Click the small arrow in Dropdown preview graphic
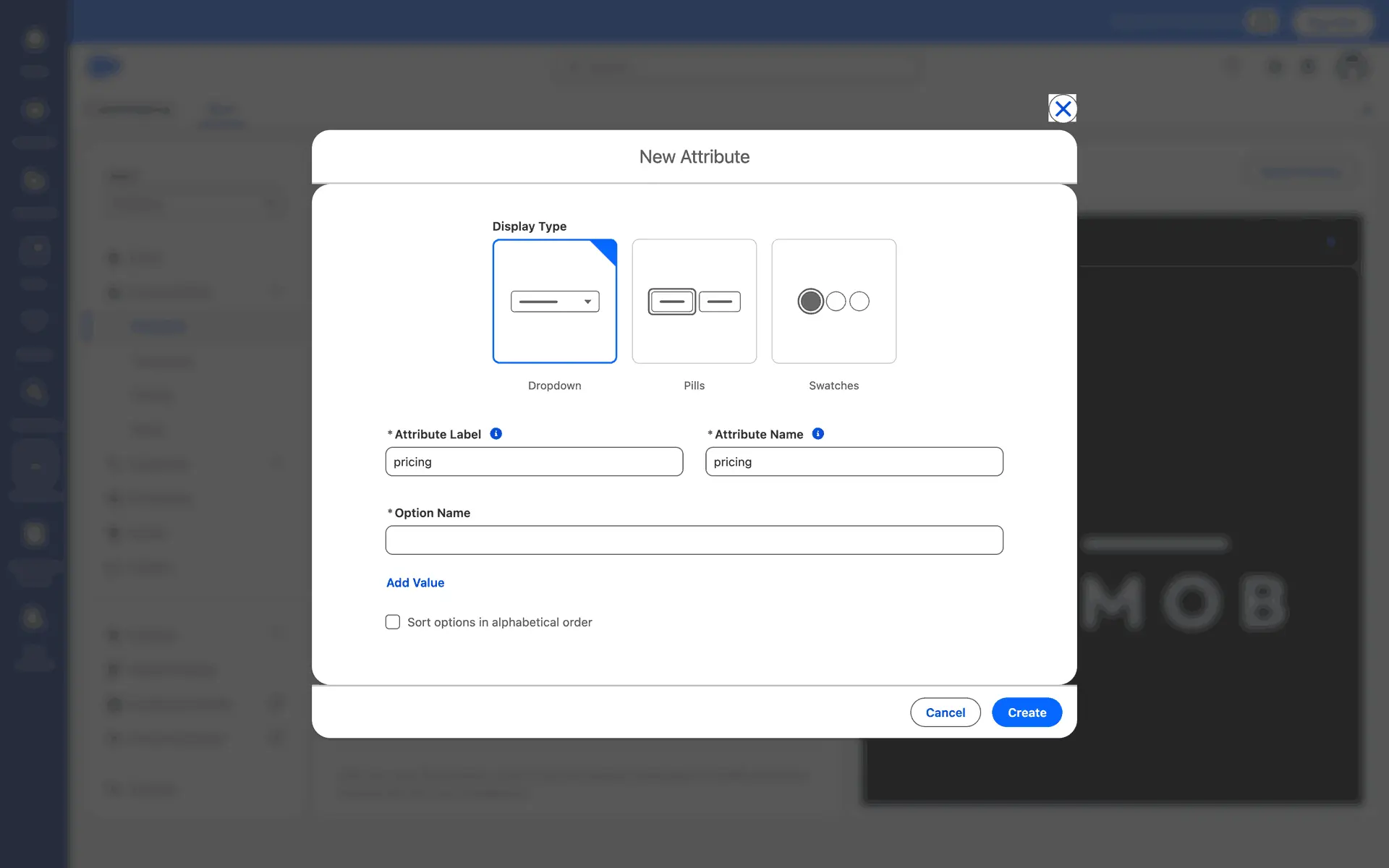The height and width of the screenshot is (868, 1389). (587, 302)
